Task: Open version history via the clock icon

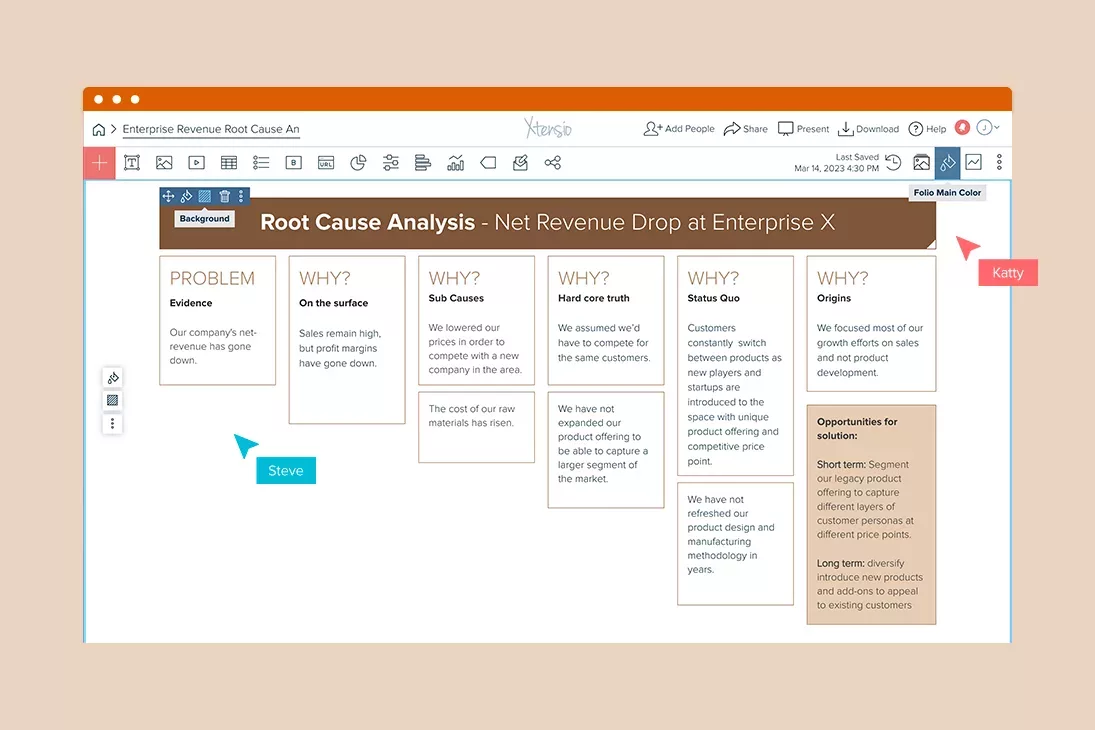Action: 893,162
